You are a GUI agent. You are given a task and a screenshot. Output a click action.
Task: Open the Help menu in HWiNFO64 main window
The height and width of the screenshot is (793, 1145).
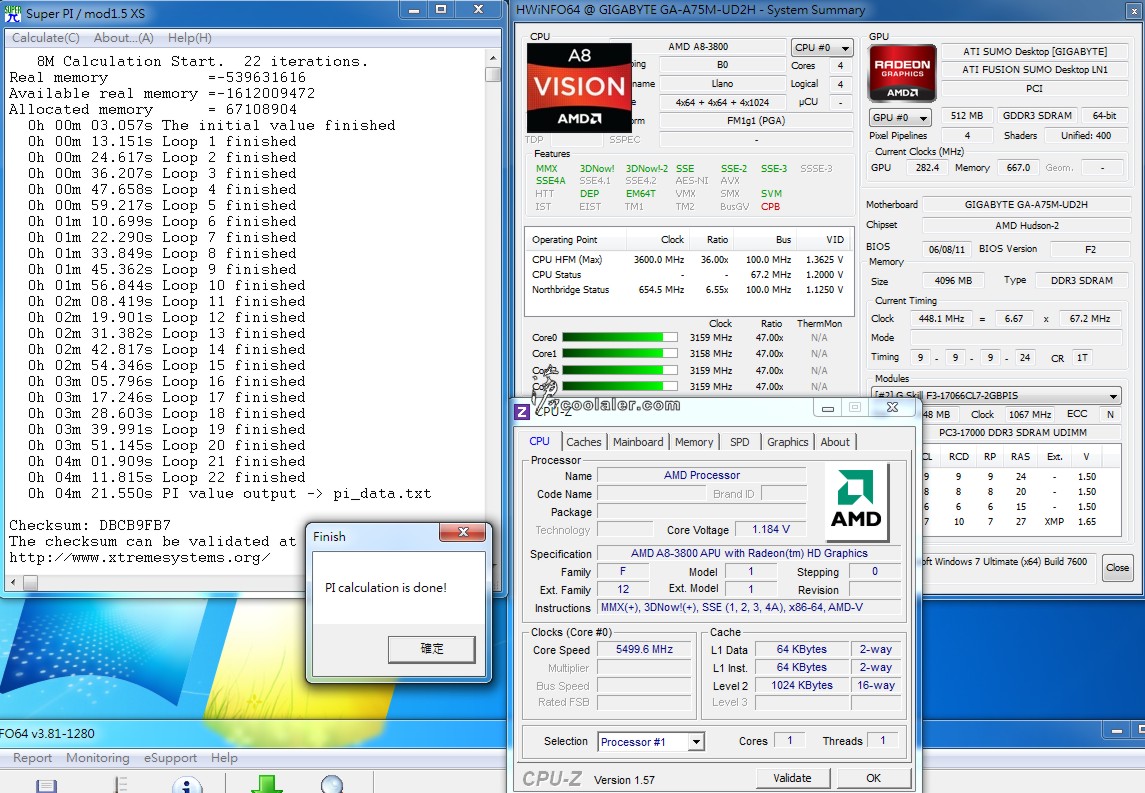pyautogui.click(x=224, y=758)
